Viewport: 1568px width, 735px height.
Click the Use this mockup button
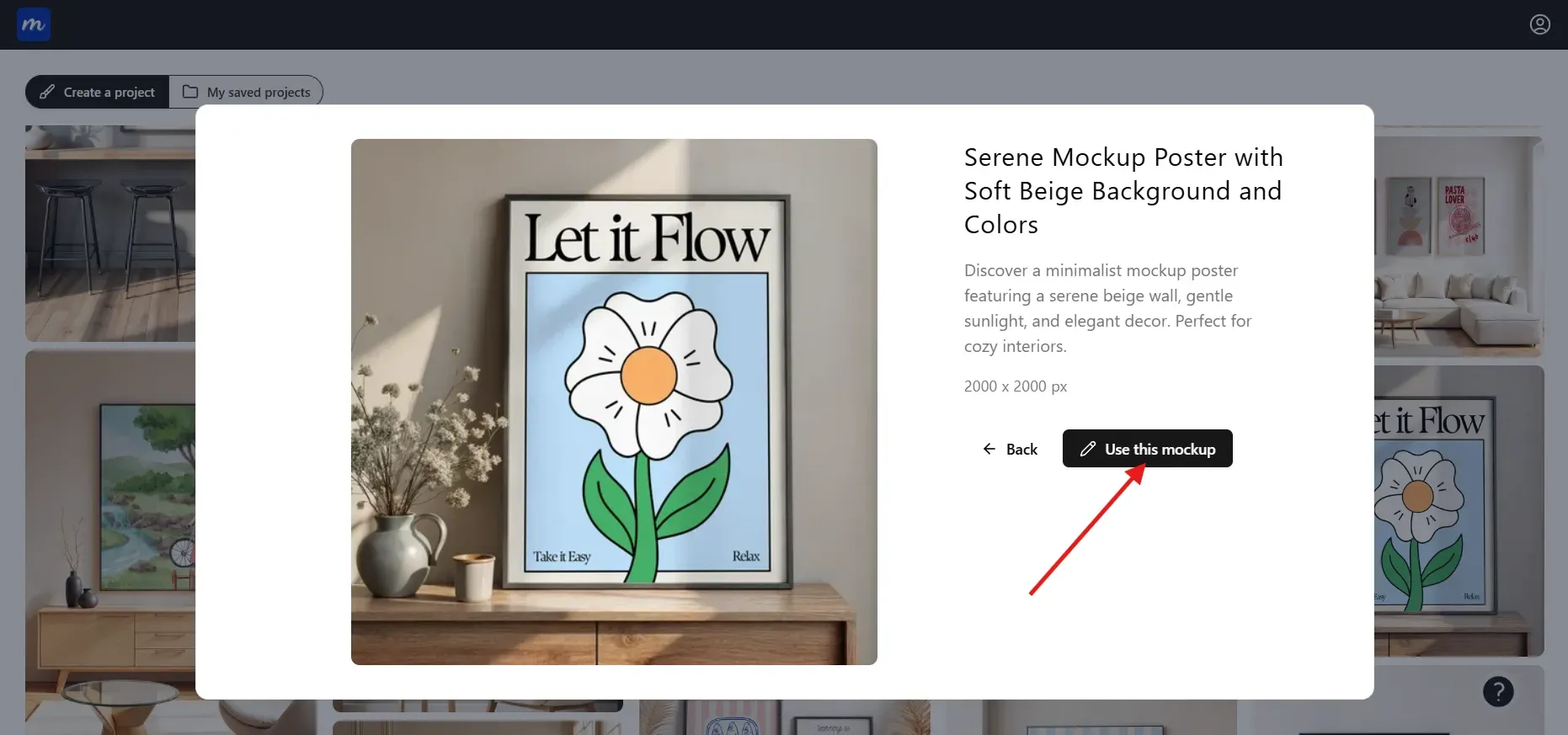[x=1147, y=449]
